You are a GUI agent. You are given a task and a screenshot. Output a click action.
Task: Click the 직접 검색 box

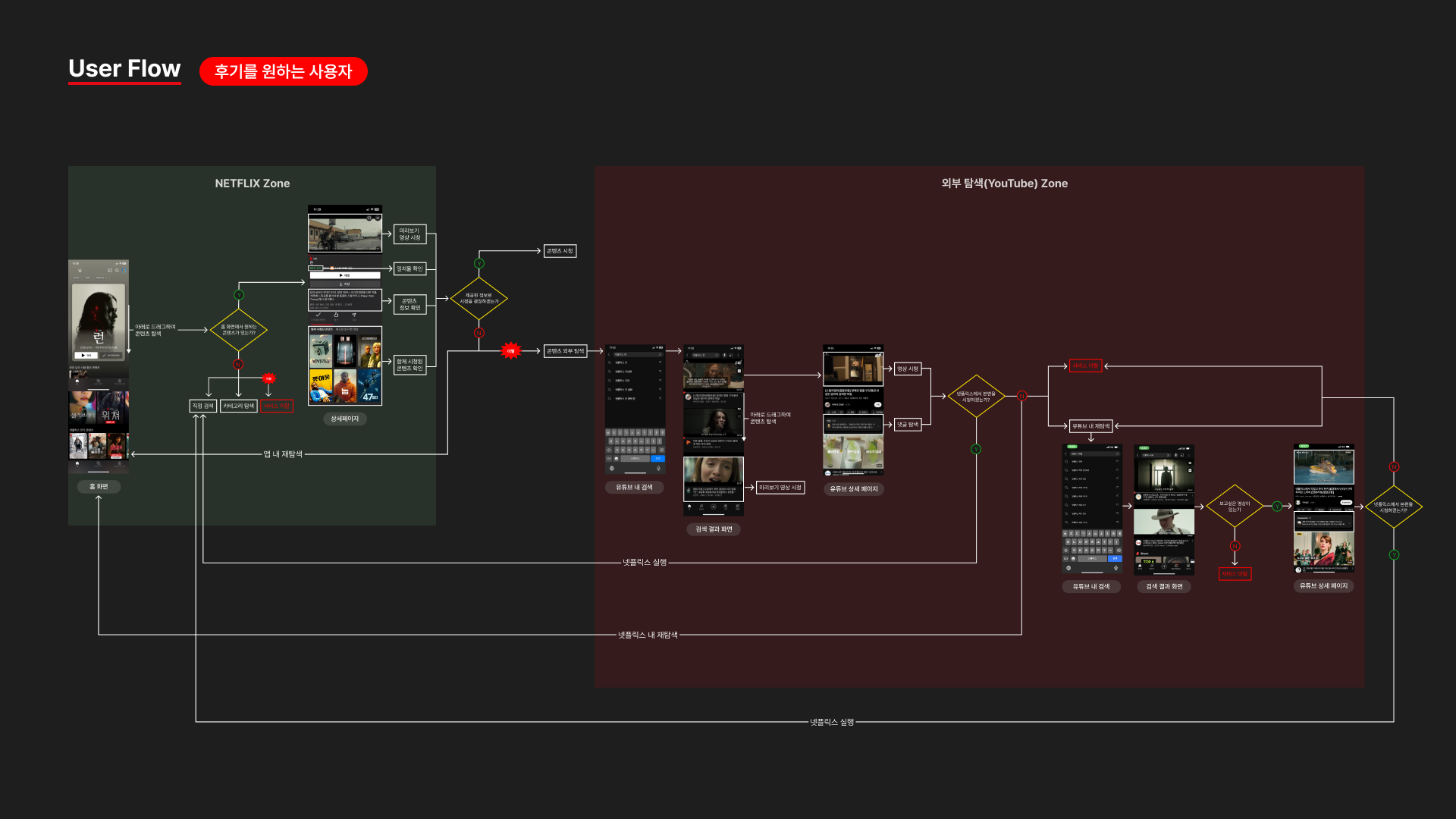(202, 406)
